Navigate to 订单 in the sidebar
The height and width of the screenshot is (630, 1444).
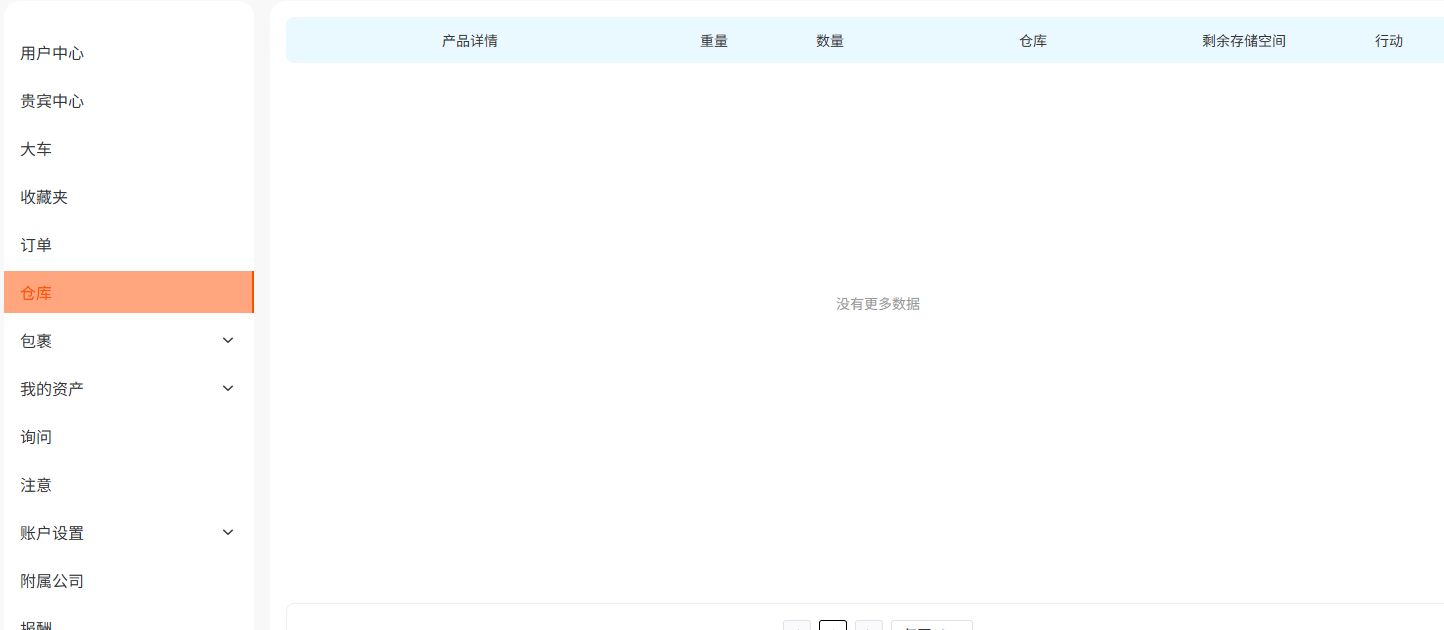click(x=36, y=245)
